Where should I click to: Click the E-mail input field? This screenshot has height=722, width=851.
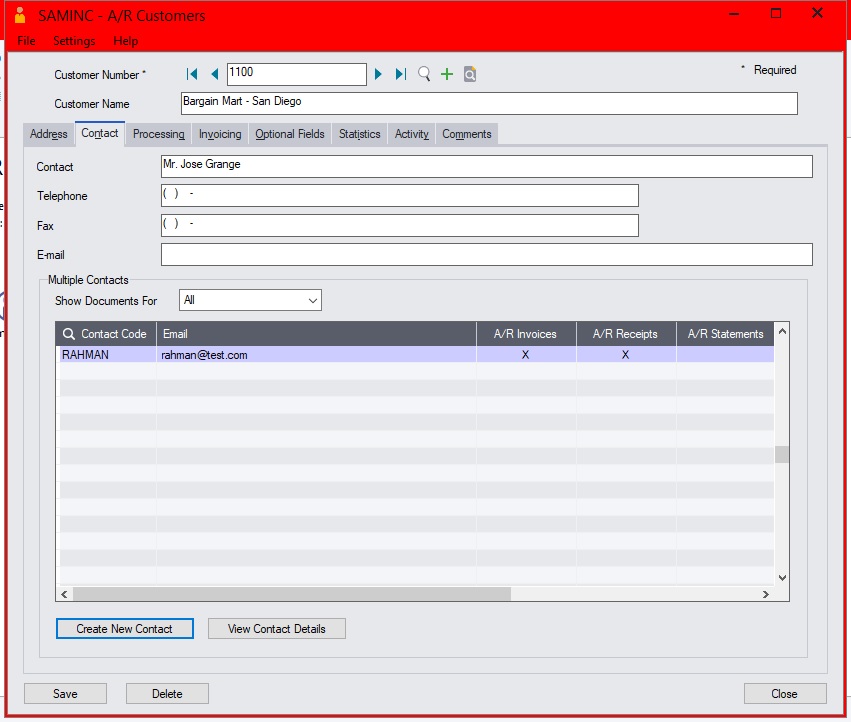click(486, 255)
